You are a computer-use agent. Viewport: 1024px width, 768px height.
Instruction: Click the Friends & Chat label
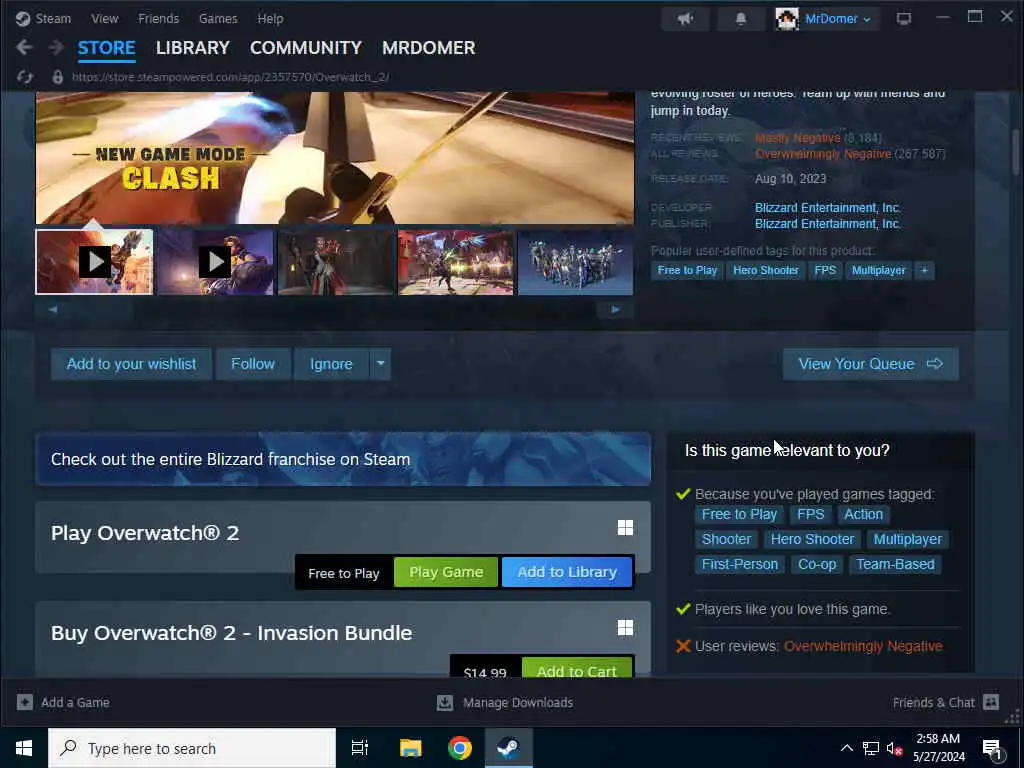point(933,702)
